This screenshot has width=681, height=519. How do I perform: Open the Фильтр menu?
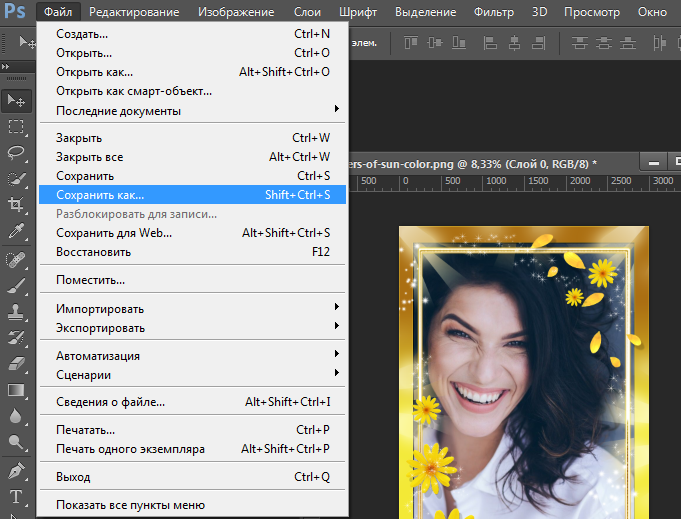coord(494,12)
